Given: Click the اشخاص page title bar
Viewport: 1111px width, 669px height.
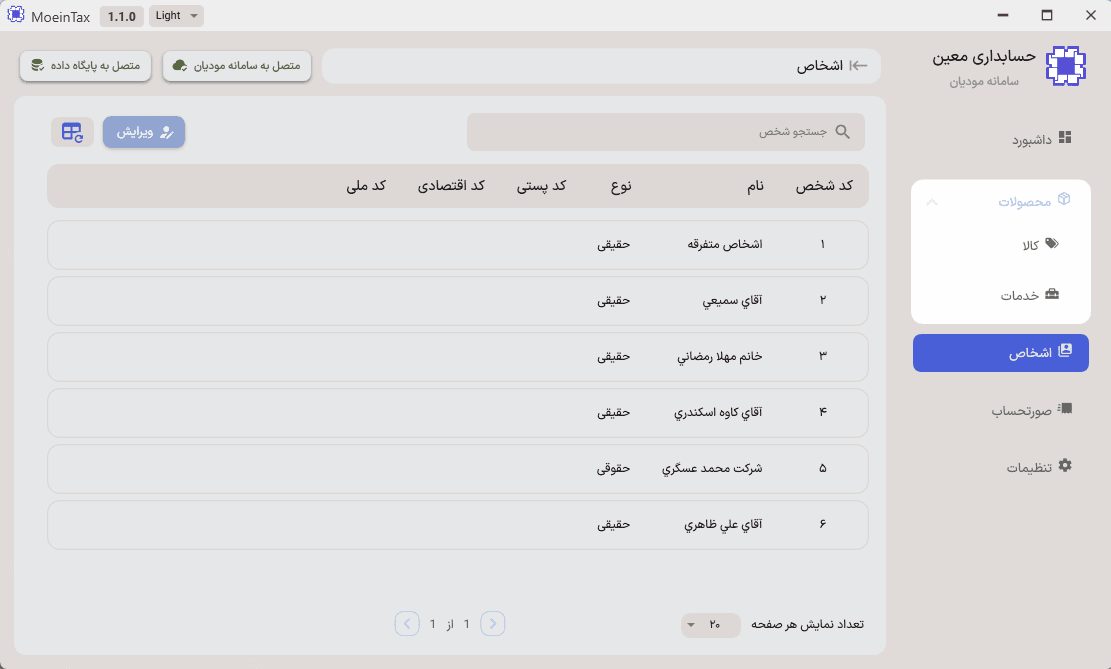Looking at the screenshot, I should click(x=601, y=66).
